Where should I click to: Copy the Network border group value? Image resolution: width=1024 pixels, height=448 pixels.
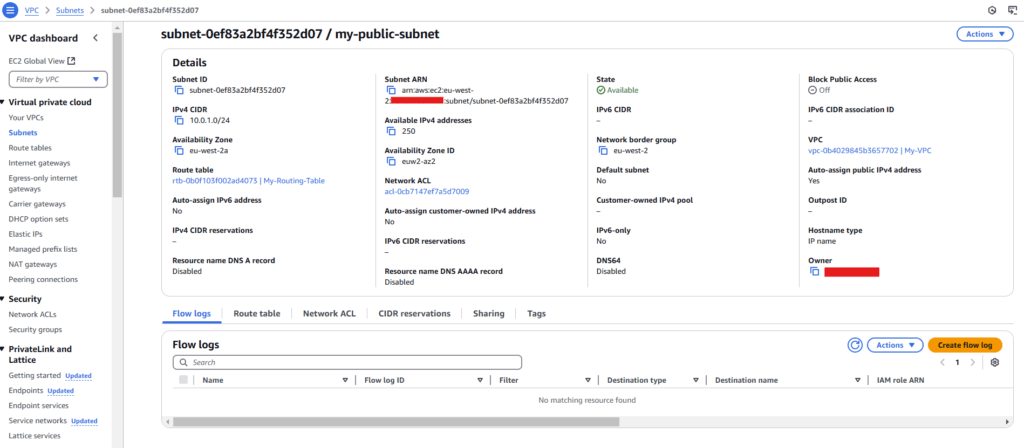[603, 150]
